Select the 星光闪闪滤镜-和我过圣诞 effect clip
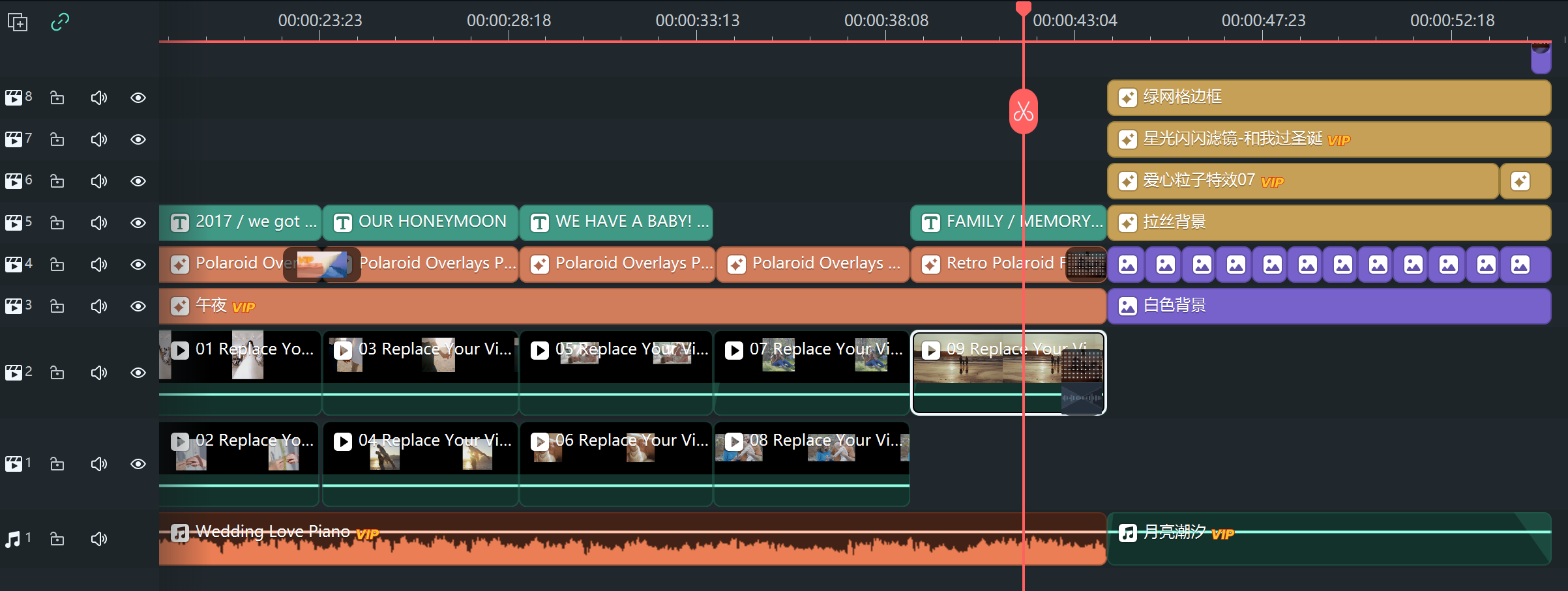Viewport: 1568px width, 591px height. [x=1329, y=139]
